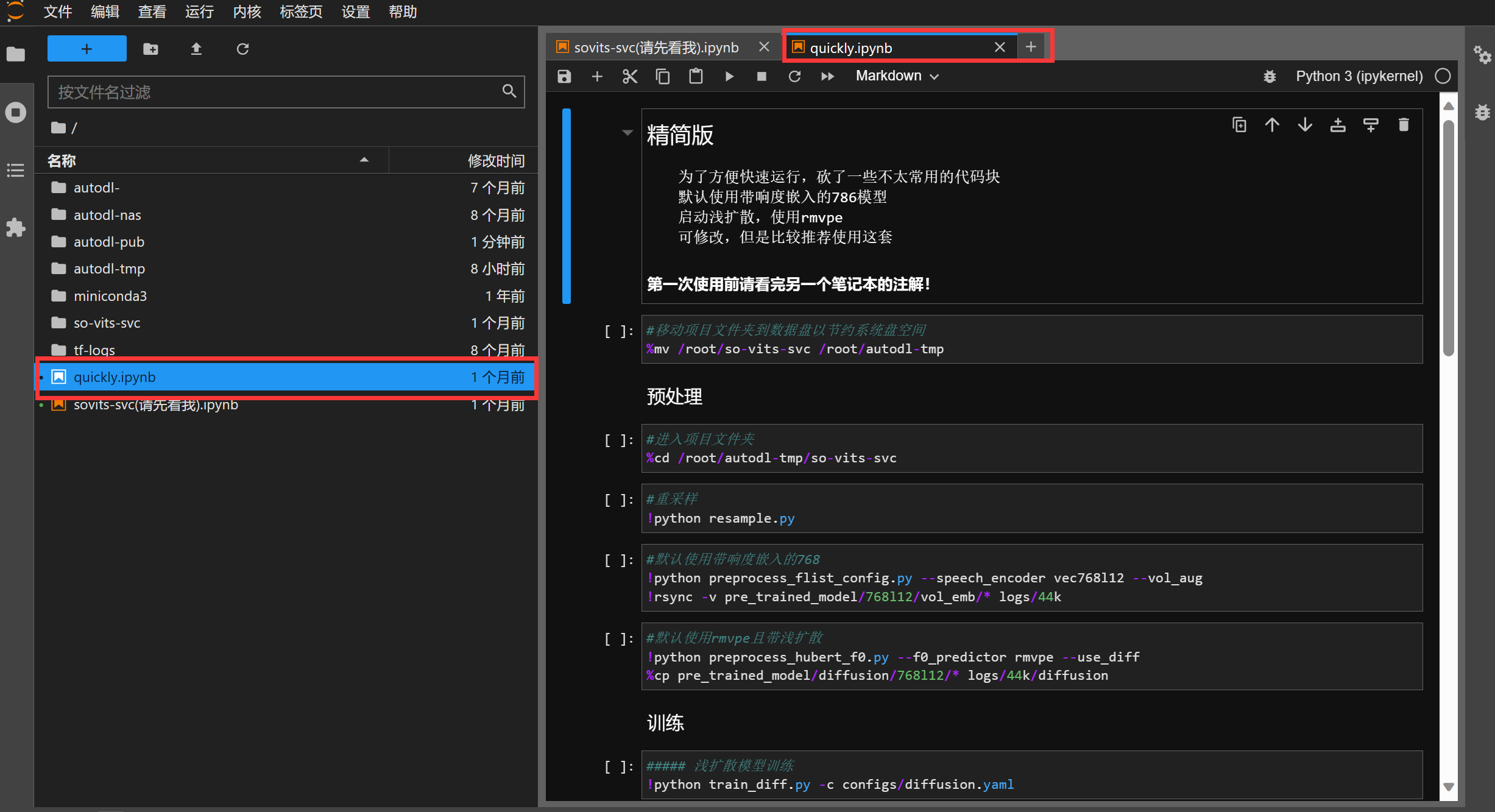Open the file browser sidebar icon
1495x812 pixels.
(x=16, y=55)
